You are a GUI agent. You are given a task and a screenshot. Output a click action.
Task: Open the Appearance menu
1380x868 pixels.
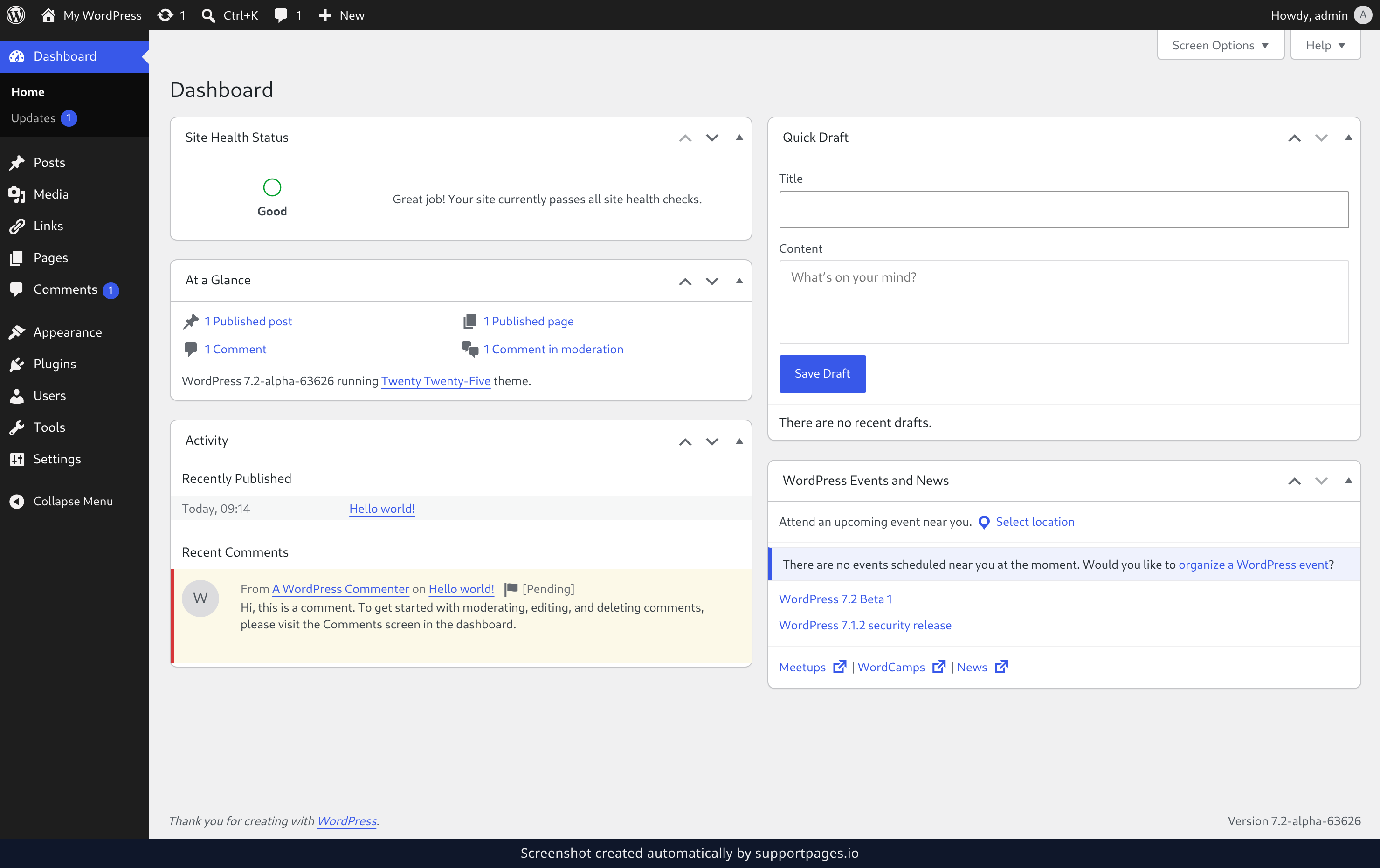click(x=75, y=332)
